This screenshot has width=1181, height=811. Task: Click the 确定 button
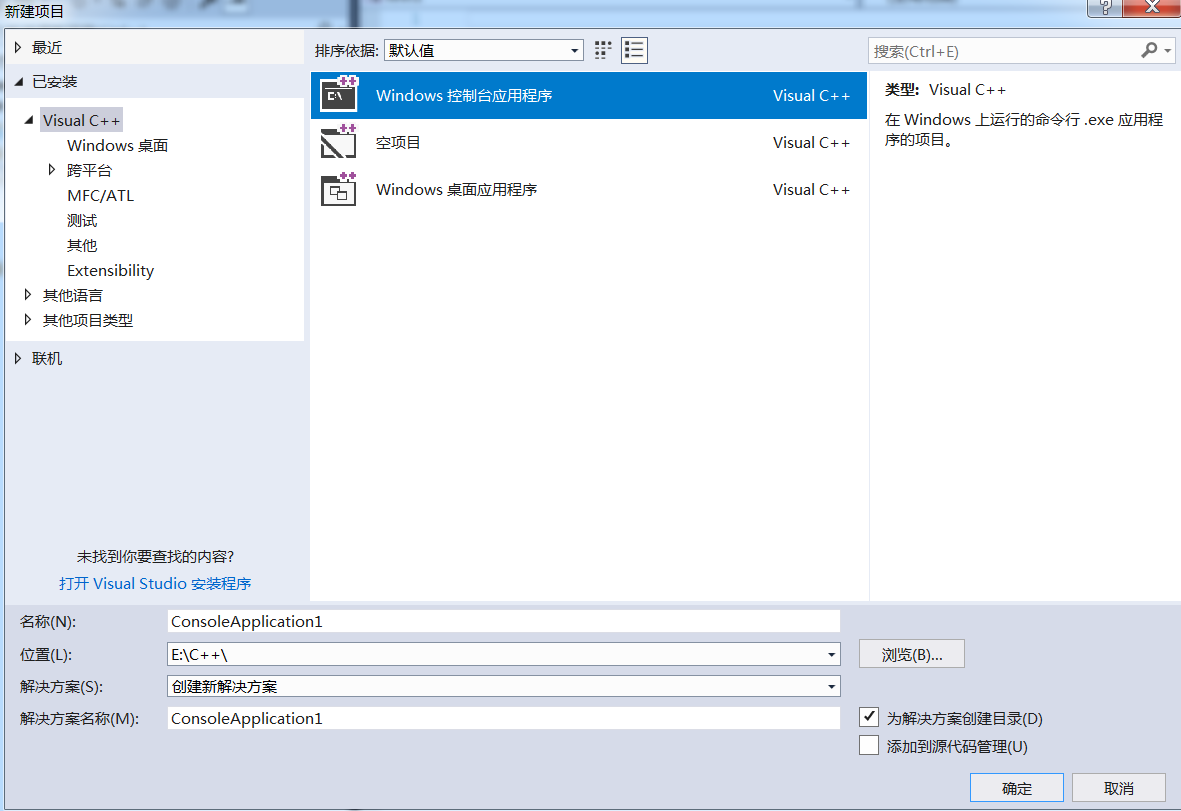[1017, 788]
